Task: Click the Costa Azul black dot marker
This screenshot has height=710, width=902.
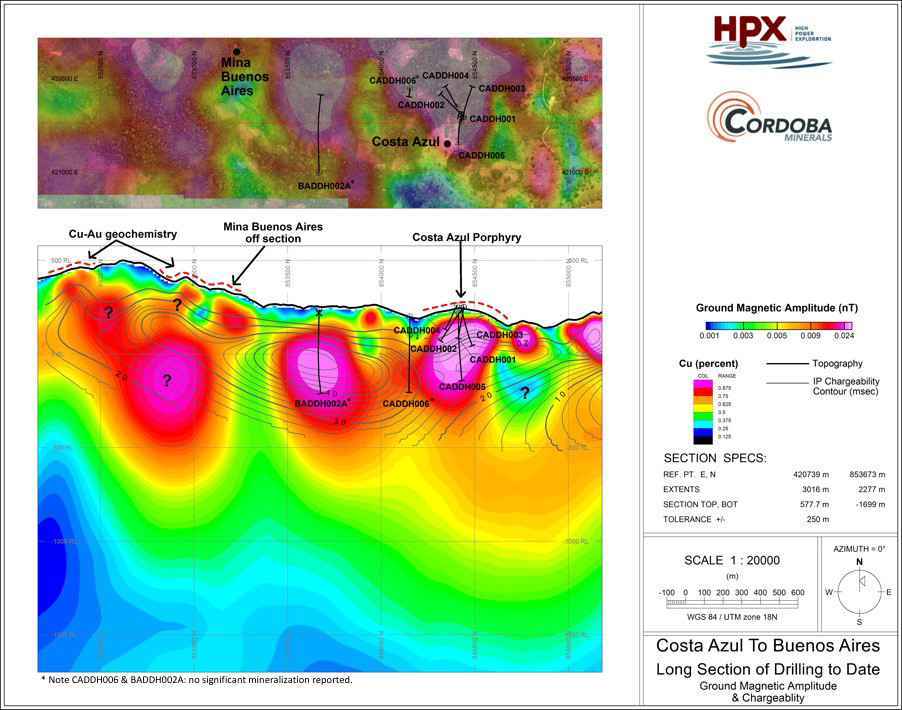Action: click(448, 144)
